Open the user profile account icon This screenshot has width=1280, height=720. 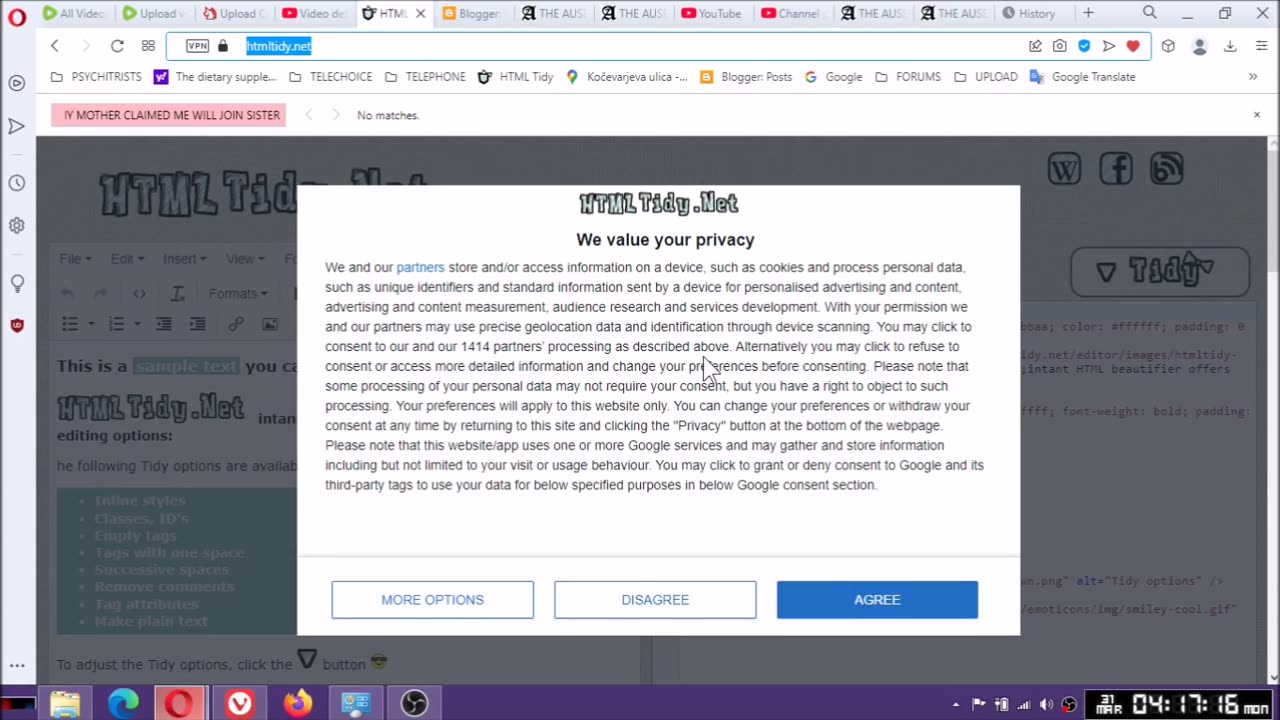pyautogui.click(x=1200, y=46)
